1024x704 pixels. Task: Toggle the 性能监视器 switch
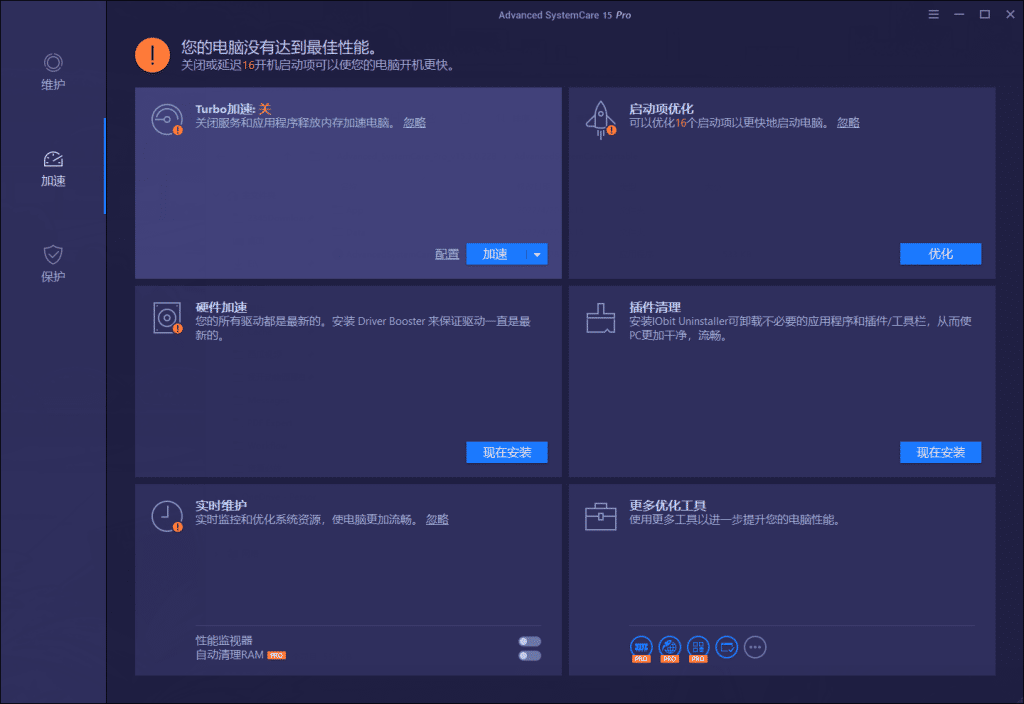click(x=530, y=641)
